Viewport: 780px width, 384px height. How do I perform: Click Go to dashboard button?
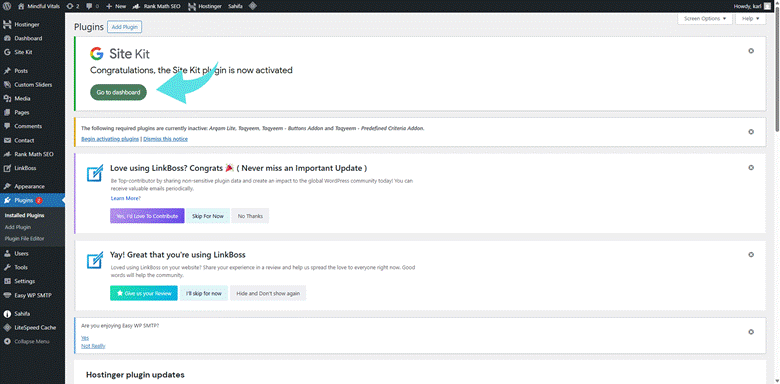click(x=118, y=92)
